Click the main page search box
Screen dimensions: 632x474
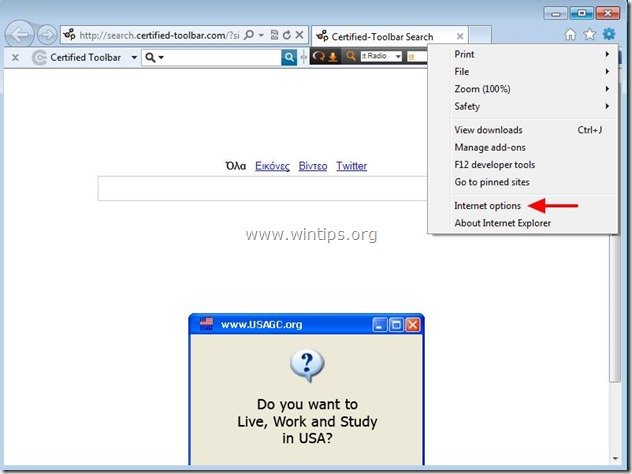pos(262,188)
